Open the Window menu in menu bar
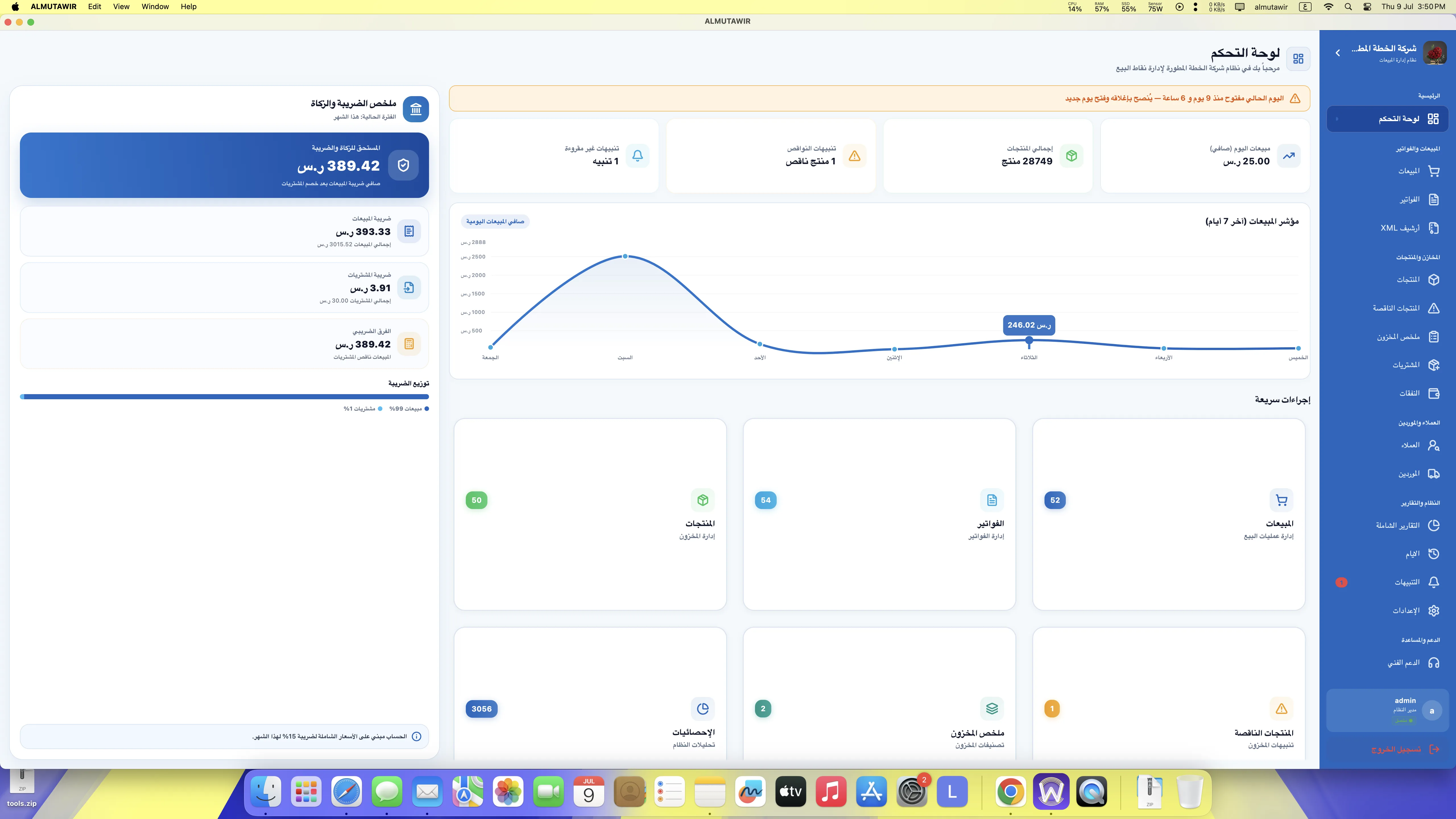Image resolution: width=1456 pixels, height=819 pixels. (x=155, y=7)
